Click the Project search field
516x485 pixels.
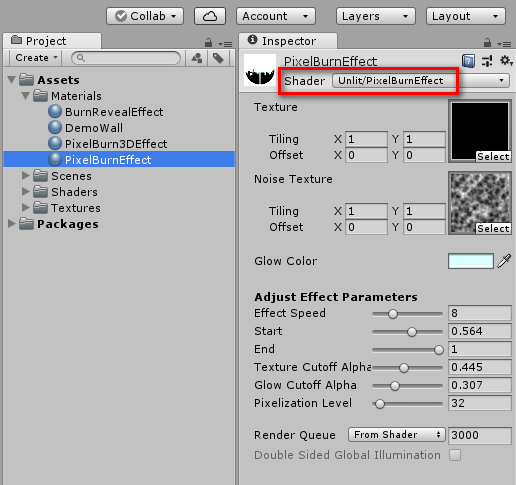(126, 58)
